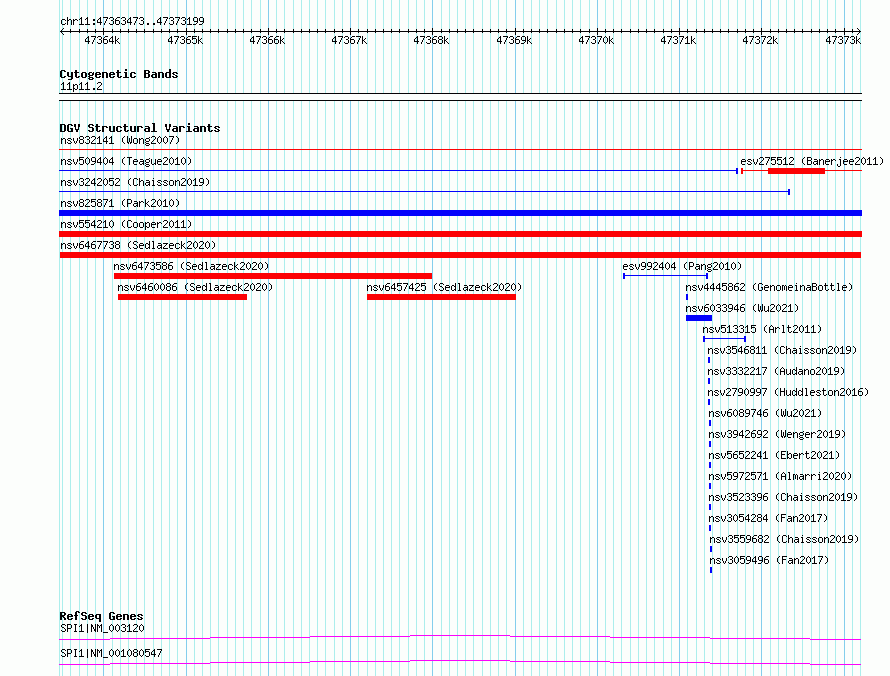
Task: Open nsv3546811 (Chaisson2019) variant label
Action: (782, 350)
